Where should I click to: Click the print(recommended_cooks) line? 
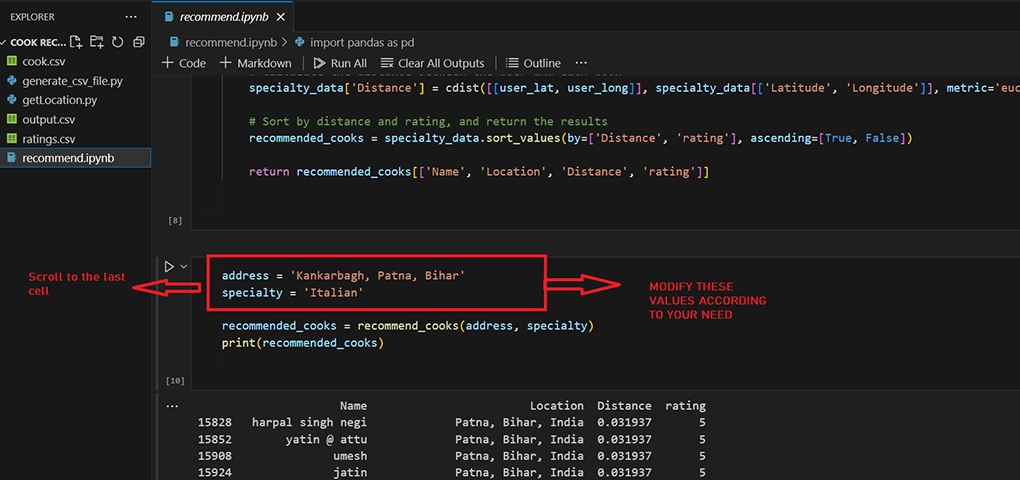tap(303, 343)
